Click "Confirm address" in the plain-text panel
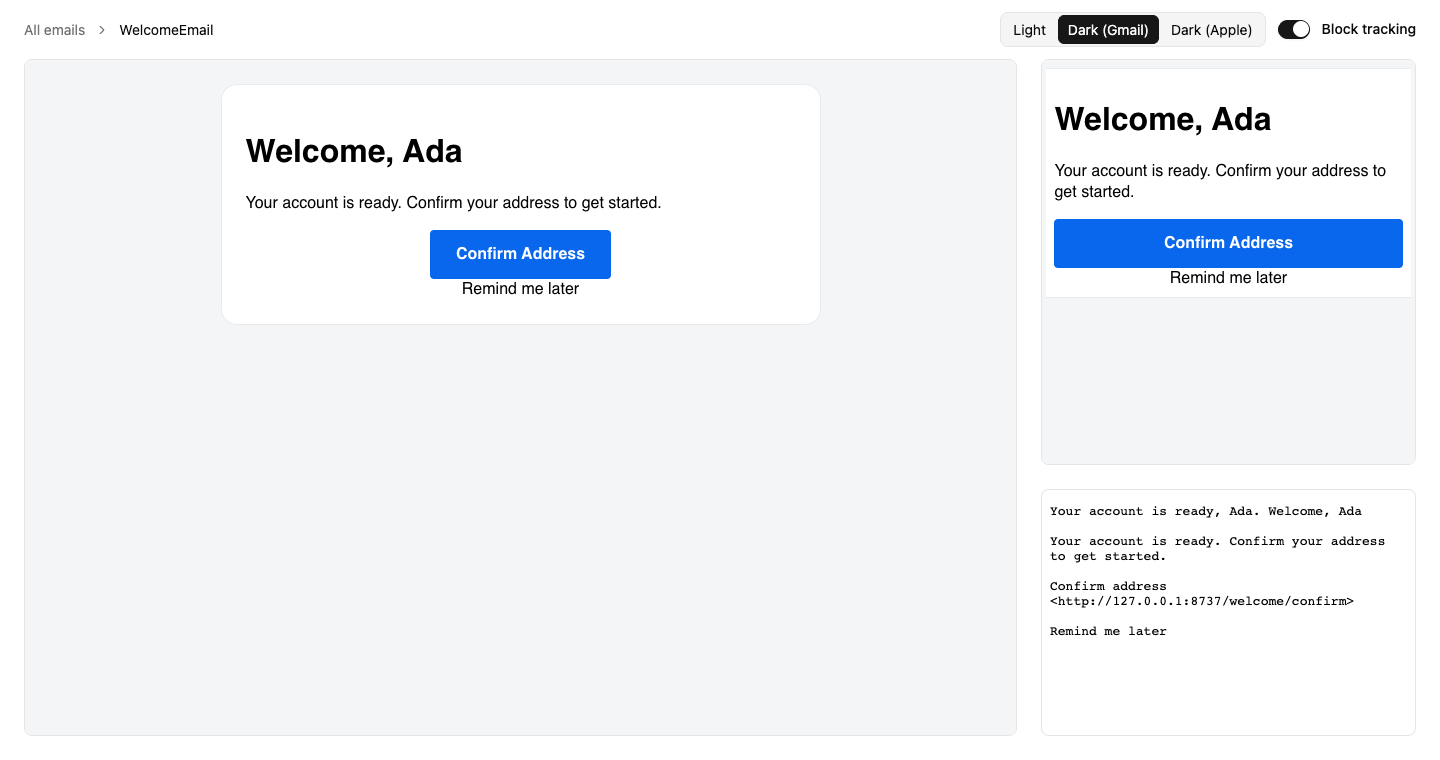 pos(1108,586)
